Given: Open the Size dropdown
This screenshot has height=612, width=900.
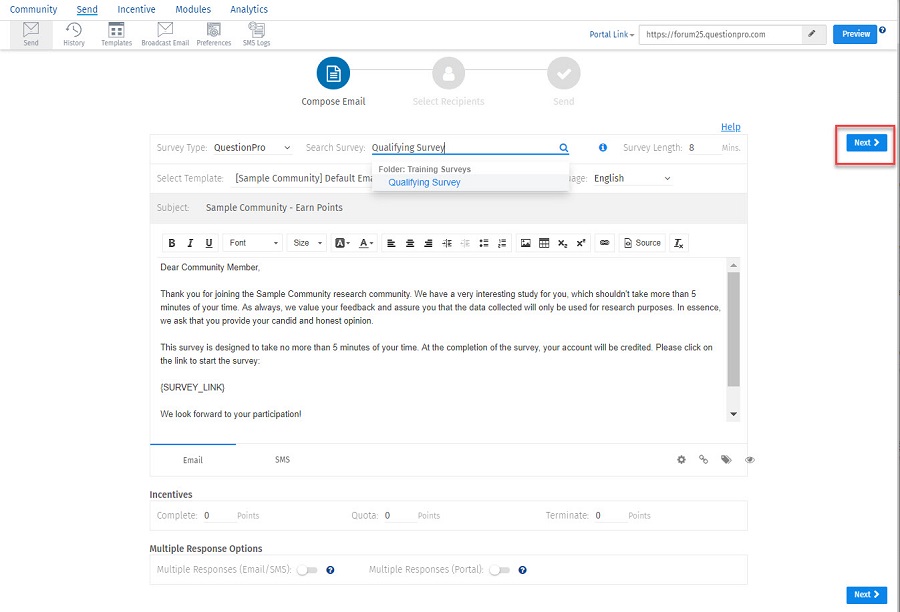Looking at the screenshot, I should click(307, 243).
